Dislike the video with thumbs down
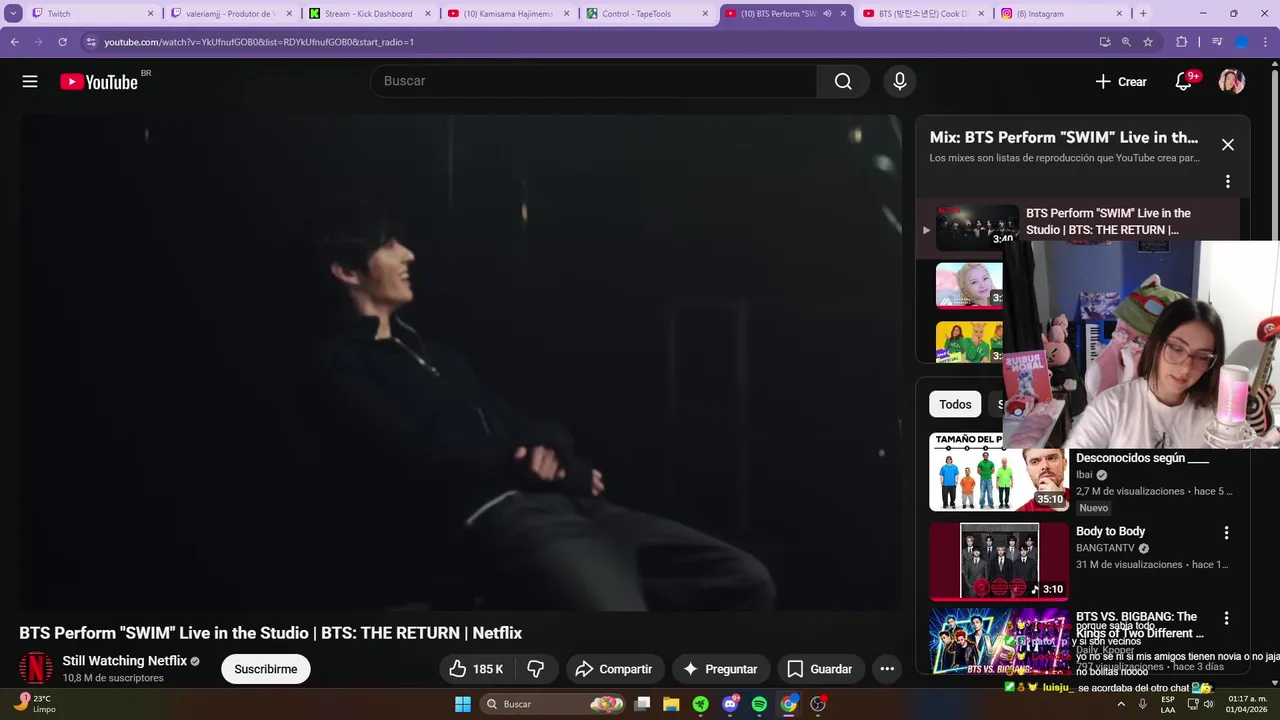The image size is (1280, 720). click(x=536, y=669)
